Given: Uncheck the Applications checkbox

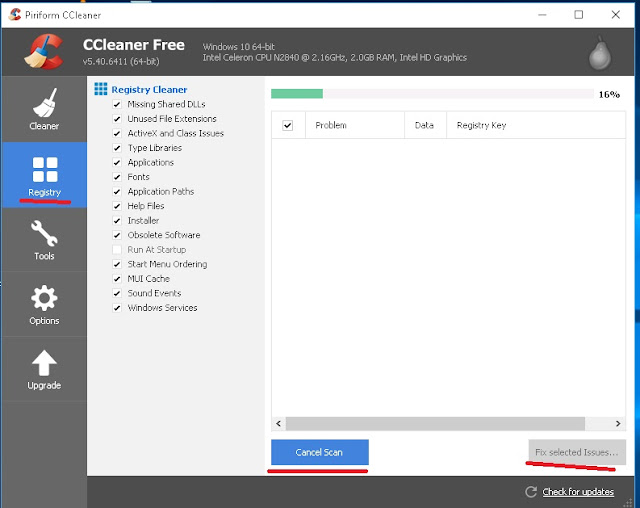Looking at the screenshot, I should [117, 162].
